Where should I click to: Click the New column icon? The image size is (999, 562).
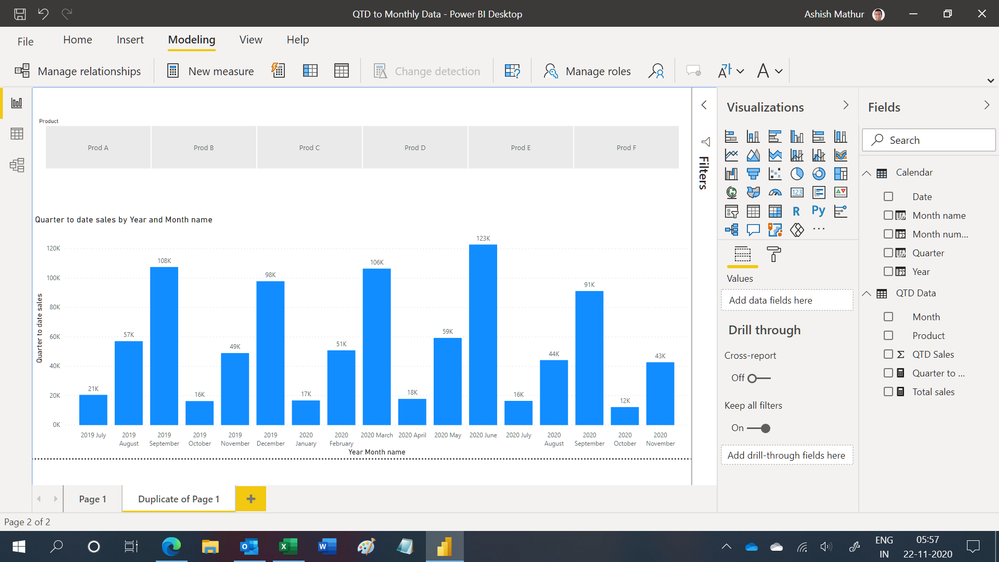[x=310, y=71]
